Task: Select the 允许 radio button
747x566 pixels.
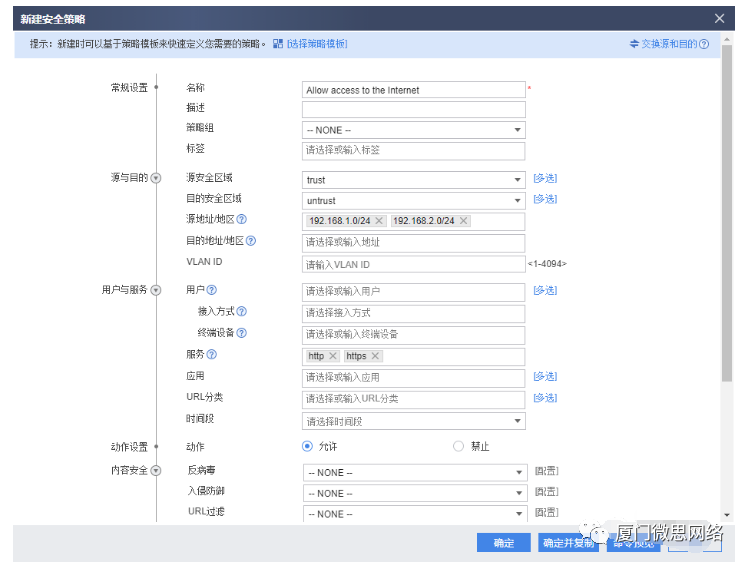Action: point(307,446)
